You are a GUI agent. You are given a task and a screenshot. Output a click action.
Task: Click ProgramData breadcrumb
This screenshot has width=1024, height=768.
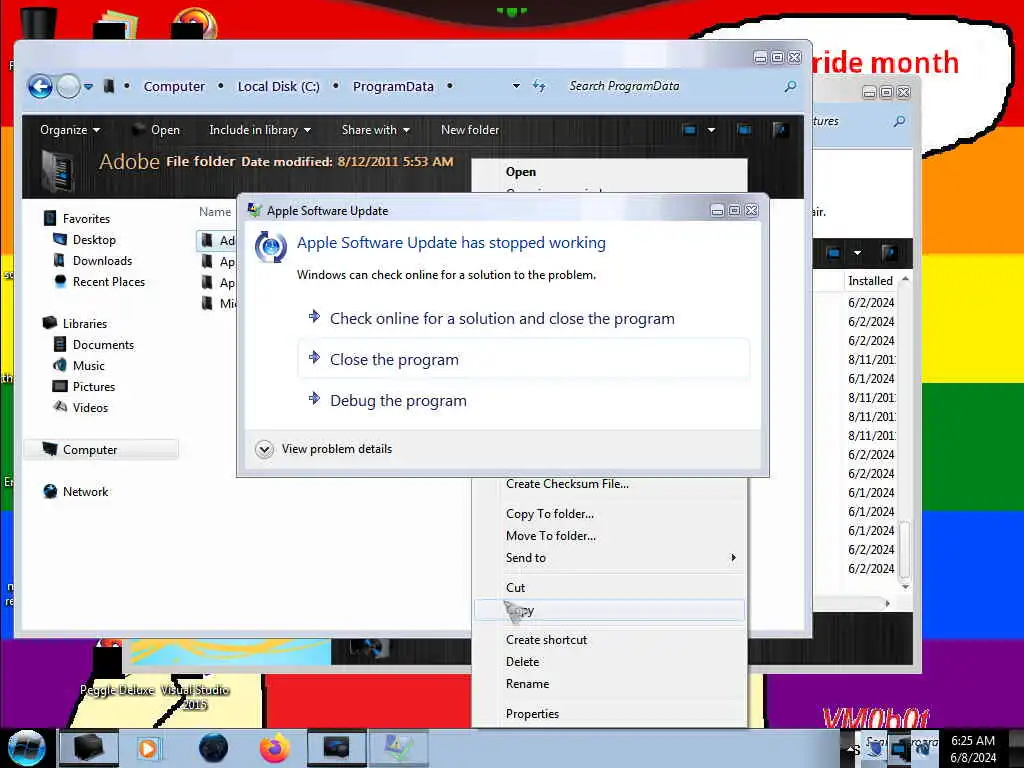click(393, 86)
